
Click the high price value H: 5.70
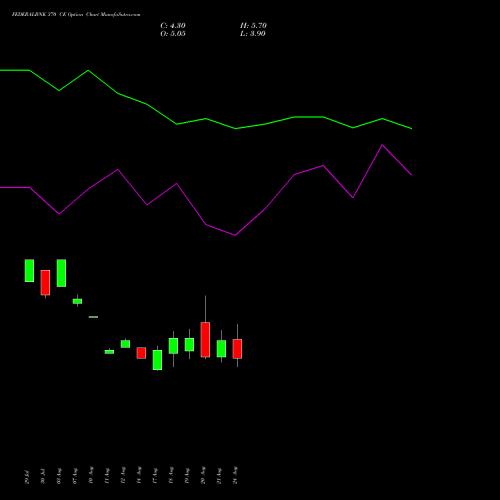[x=253, y=26]
